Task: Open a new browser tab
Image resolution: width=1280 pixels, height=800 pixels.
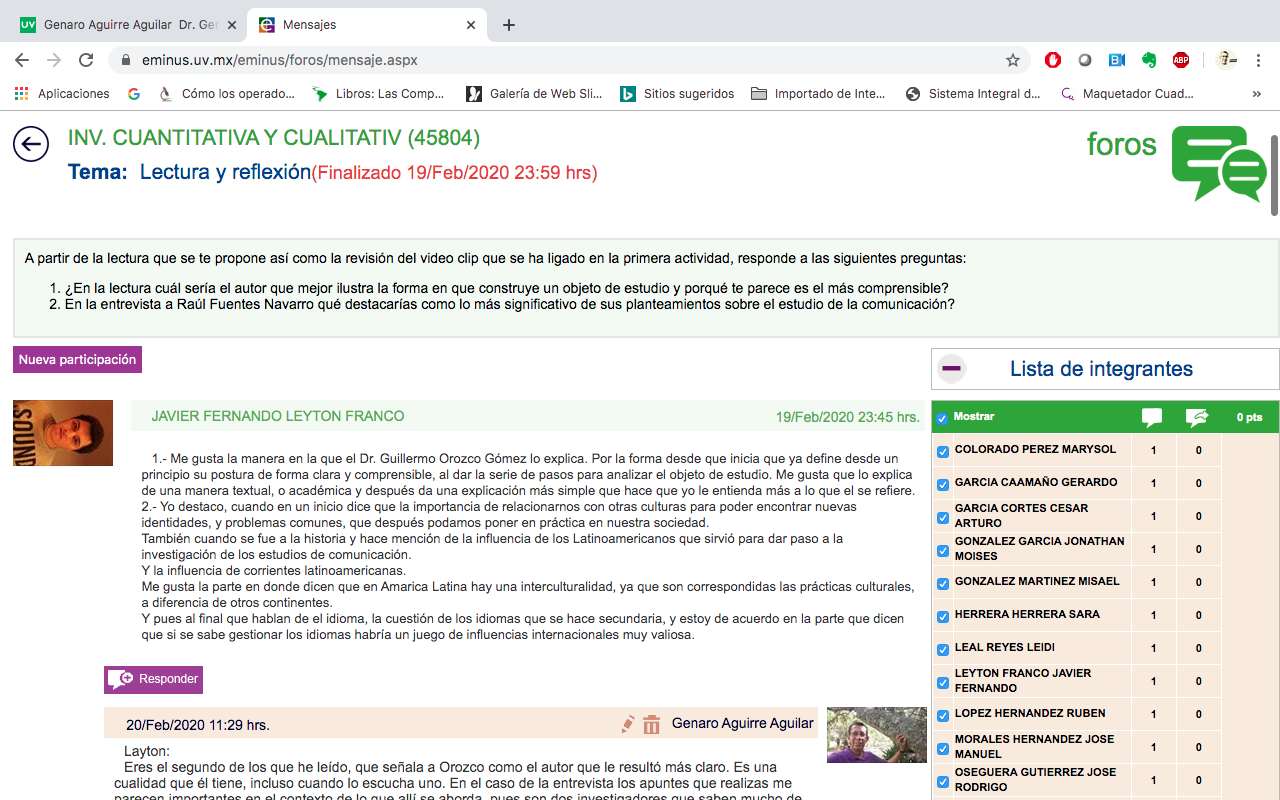Action: (x=509, y=25)
